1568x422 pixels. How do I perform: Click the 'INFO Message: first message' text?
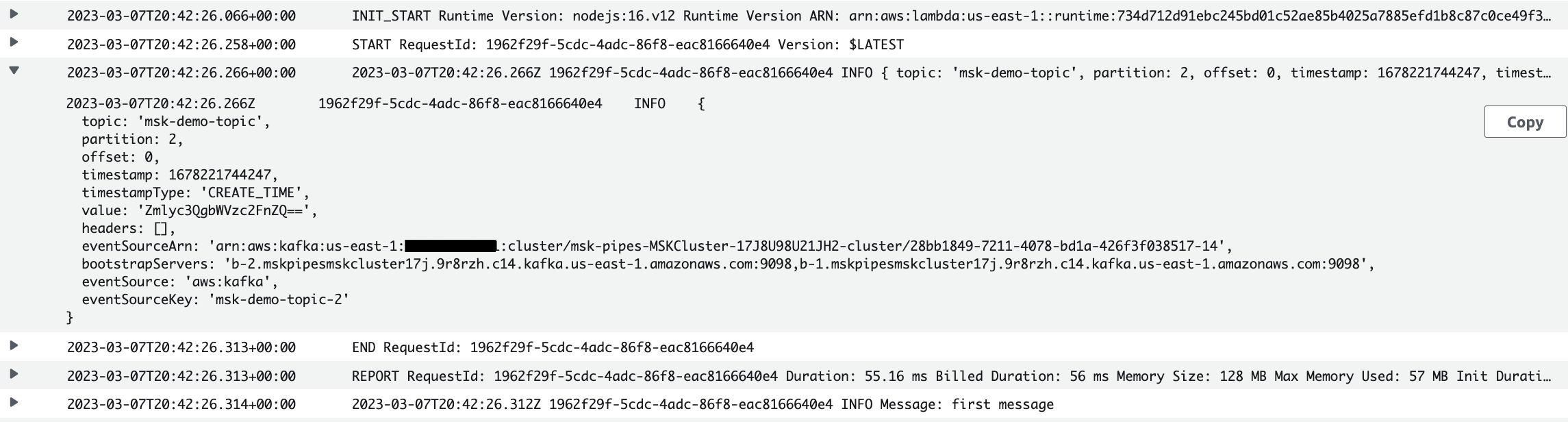pos(948,405)
